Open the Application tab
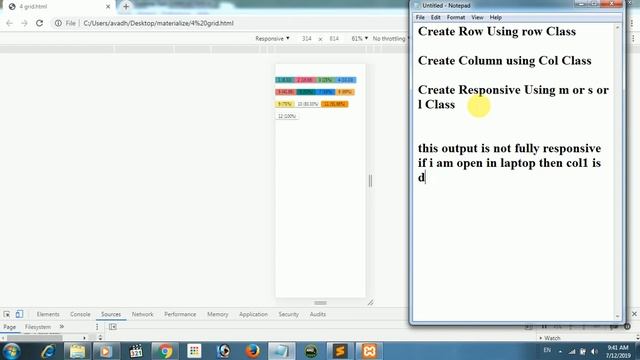The image size is (640, 360). (x=253, y=314)
